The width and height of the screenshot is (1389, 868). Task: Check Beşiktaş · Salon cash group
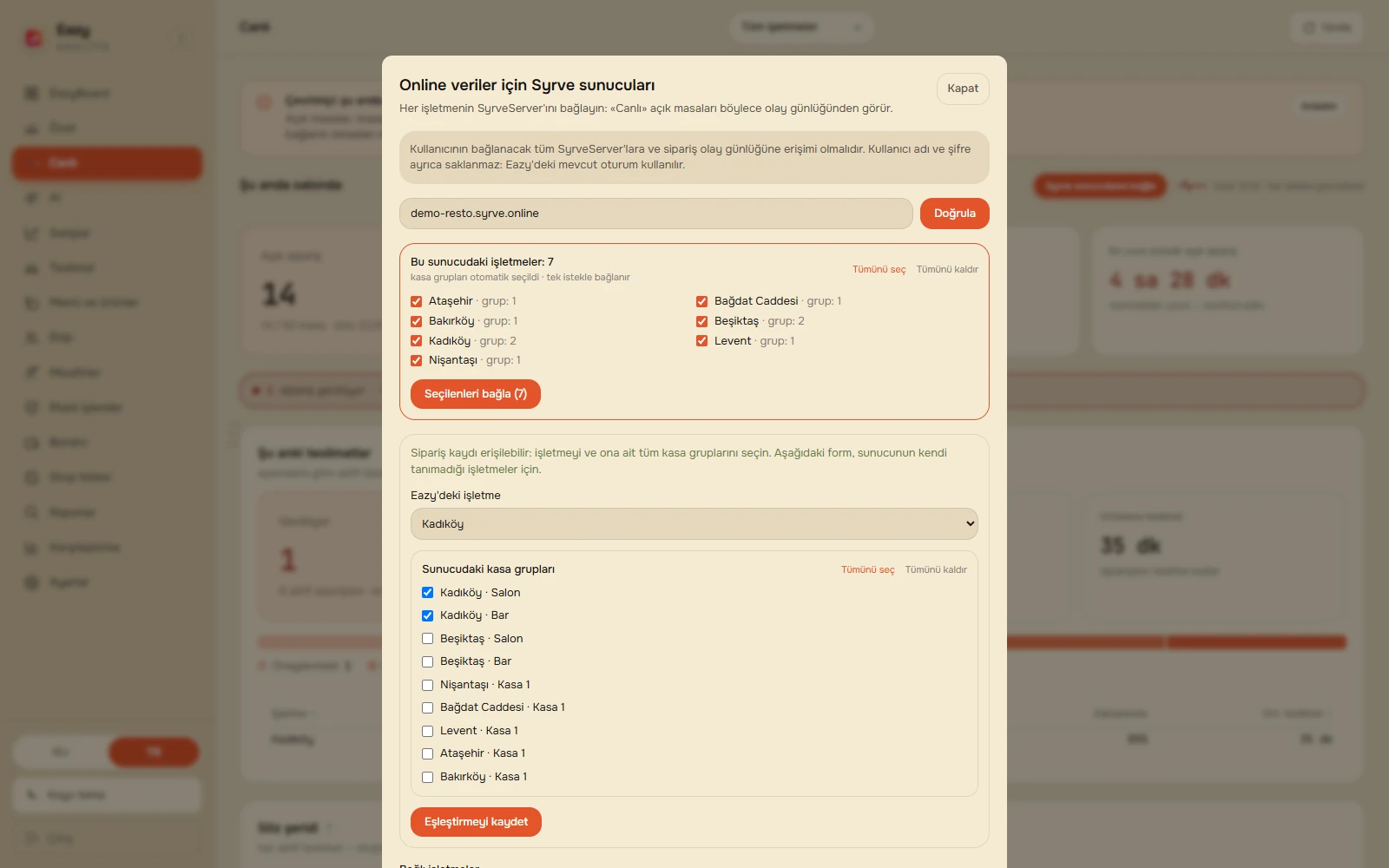[428, 639]
